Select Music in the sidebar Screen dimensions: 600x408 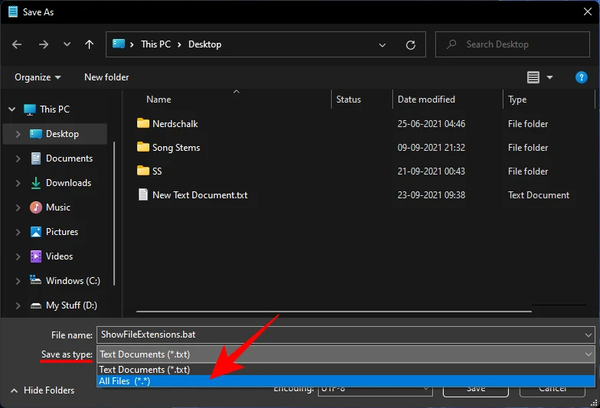tap(58, 207)
